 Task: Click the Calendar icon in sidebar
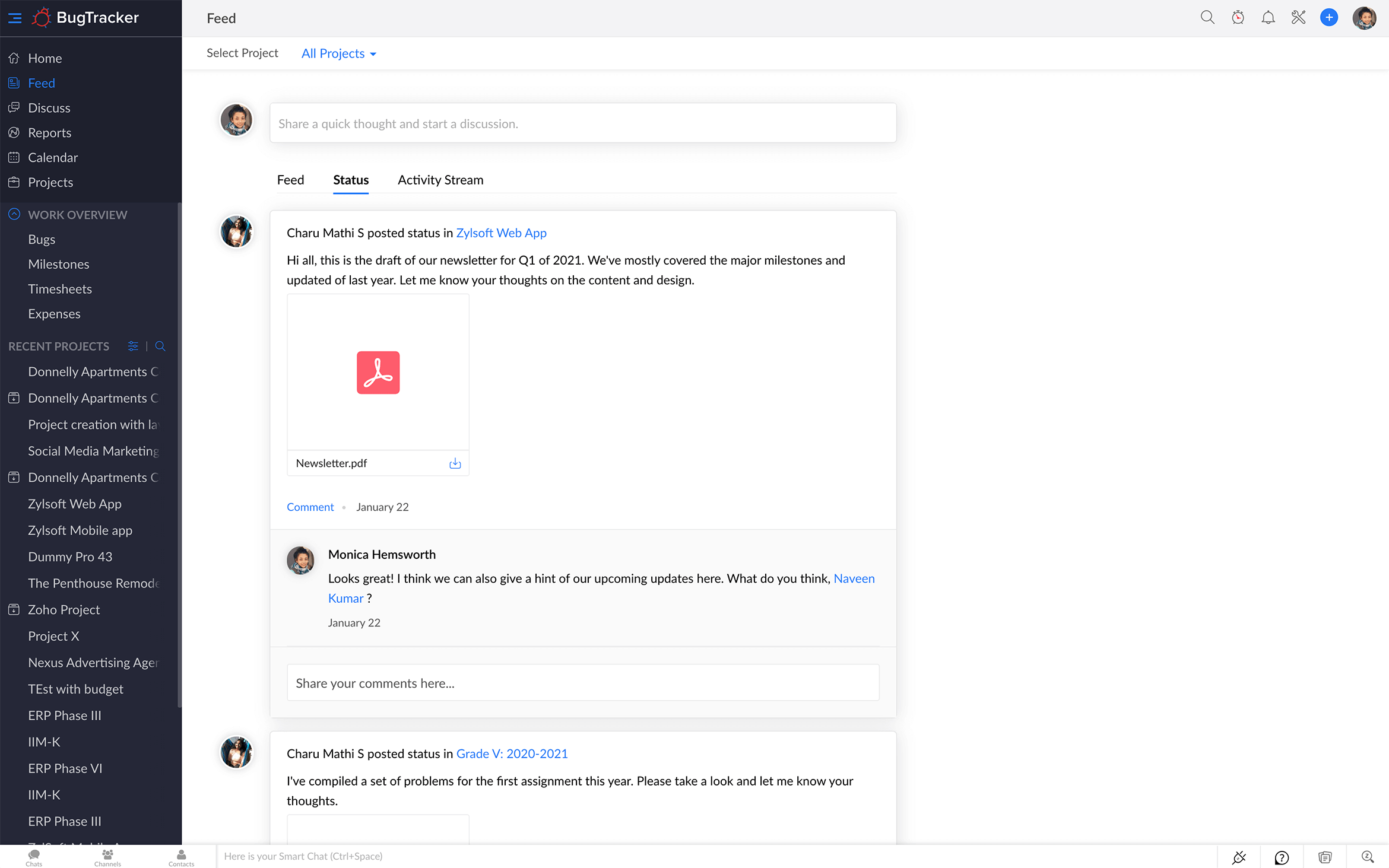[x=14, y=157]
